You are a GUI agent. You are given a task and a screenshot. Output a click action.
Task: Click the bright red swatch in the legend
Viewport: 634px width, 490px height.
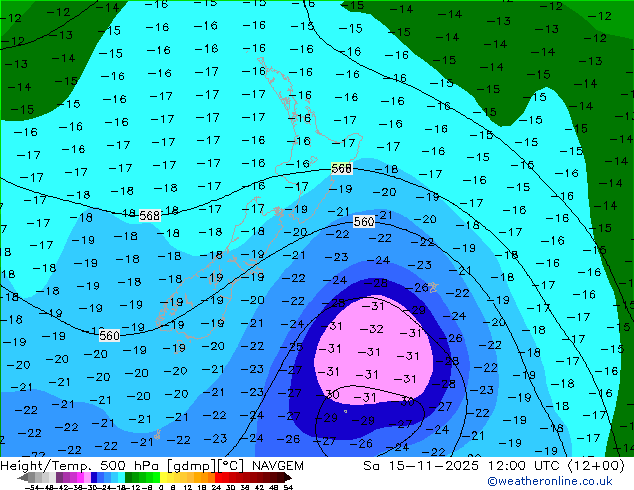[218, 477]
